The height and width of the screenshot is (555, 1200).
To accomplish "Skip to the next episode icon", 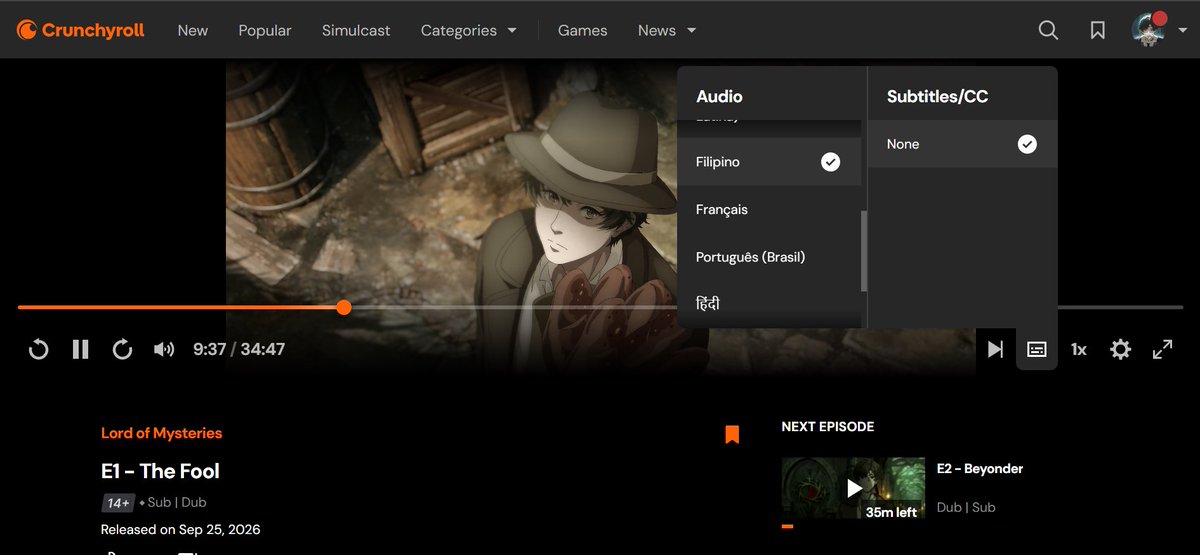I will (x=995, y=349).
